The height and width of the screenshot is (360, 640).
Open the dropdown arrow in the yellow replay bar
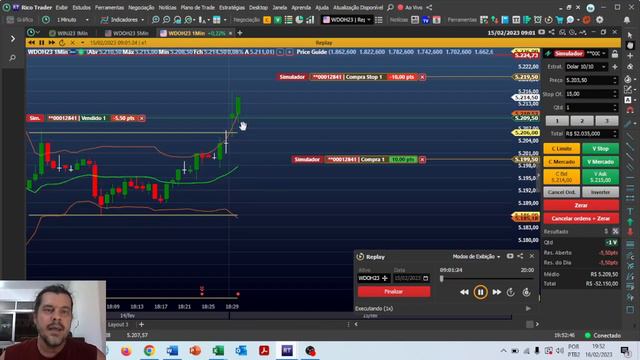(82, 42)
